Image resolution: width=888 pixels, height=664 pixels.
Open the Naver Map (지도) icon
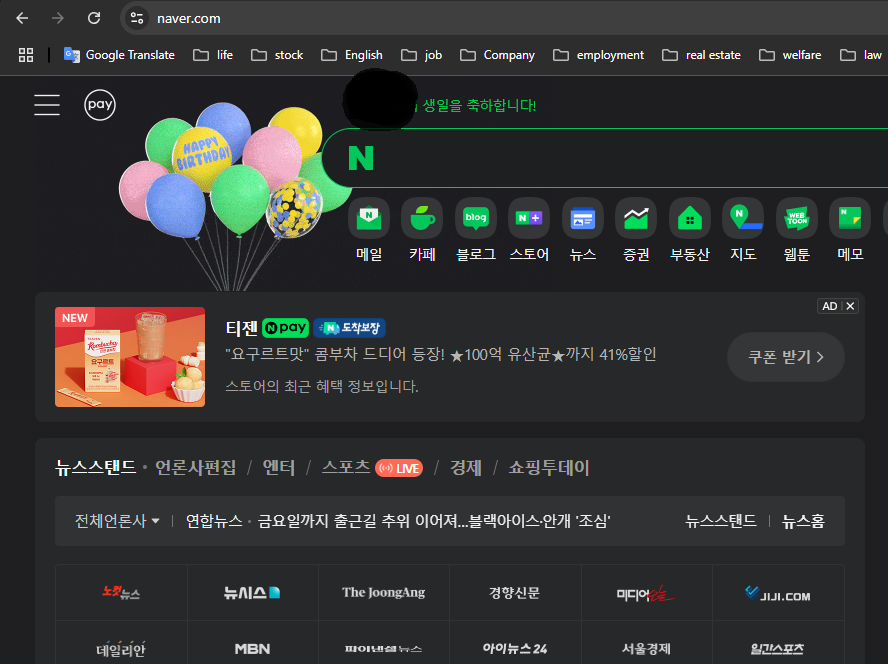(x=743, y=218)
